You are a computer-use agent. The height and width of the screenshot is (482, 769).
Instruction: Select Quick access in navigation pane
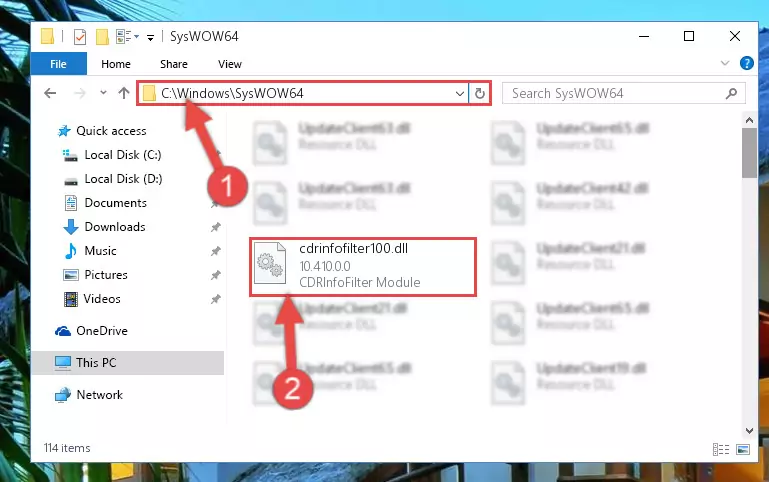click(x=111, y=131)
